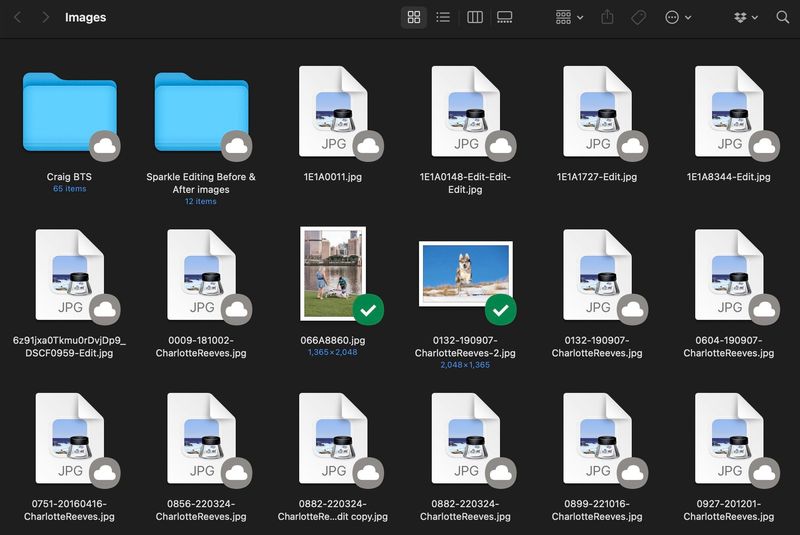Select 0132-190907-CharlotteReeves.jpg file icon
800x535 pixels.
click(597, 275)
